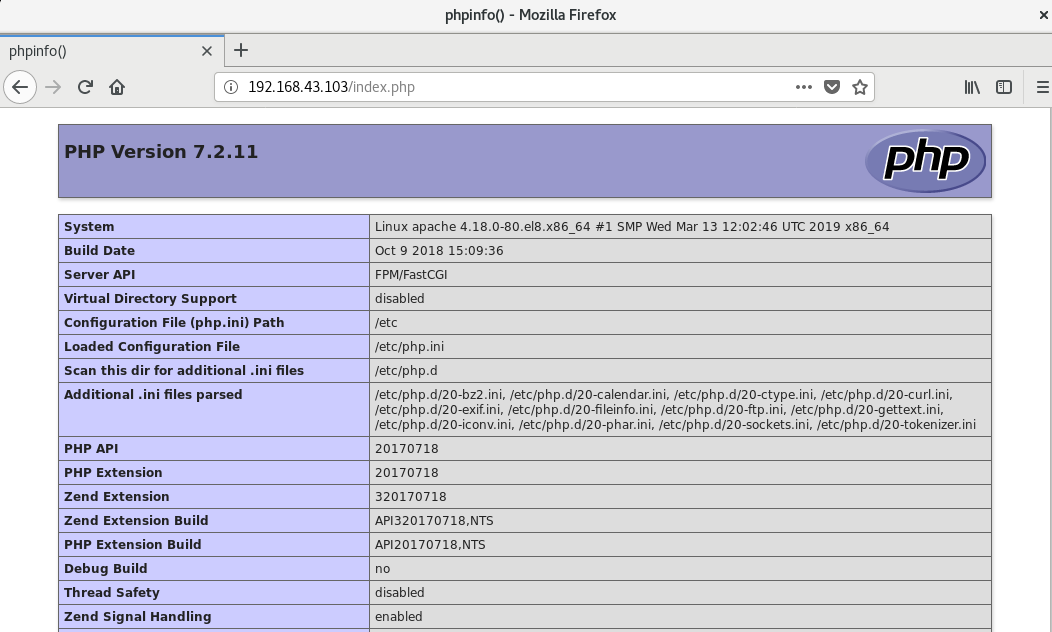
Task: Select the System row label
Action: click(89, 227)
